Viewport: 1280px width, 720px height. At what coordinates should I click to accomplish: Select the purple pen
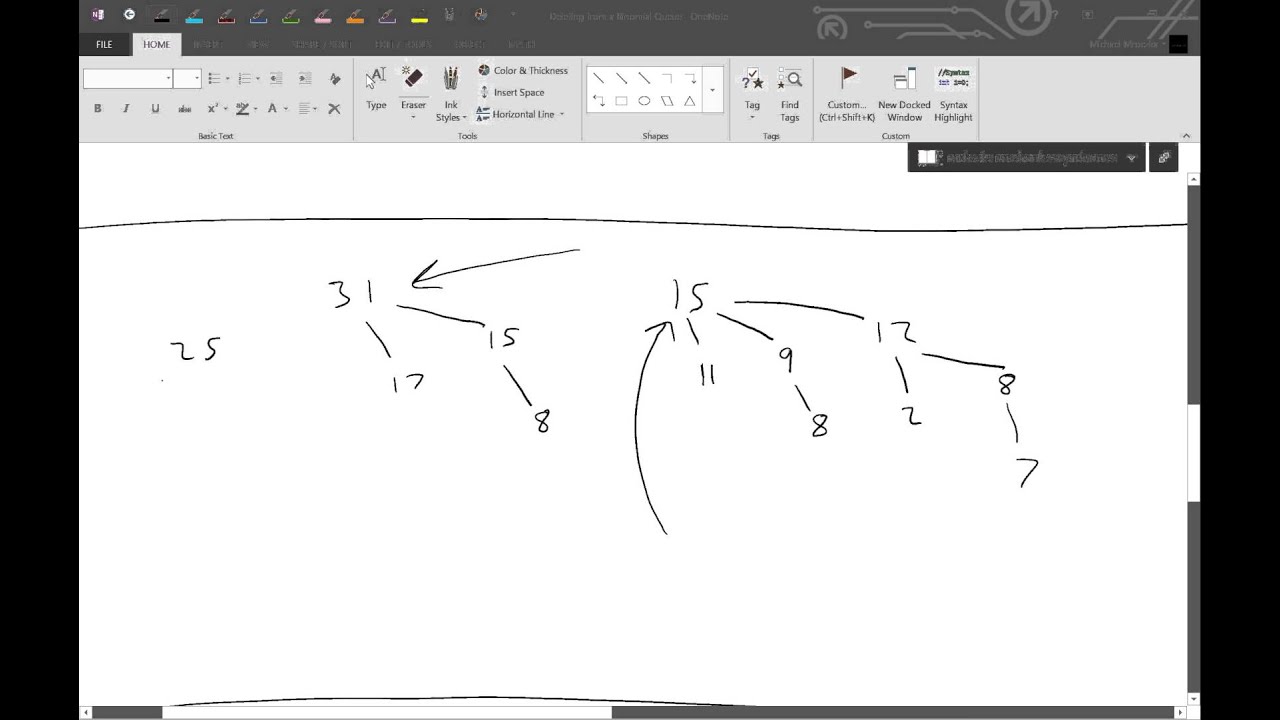pyautogui.click(x=386, y=15)
